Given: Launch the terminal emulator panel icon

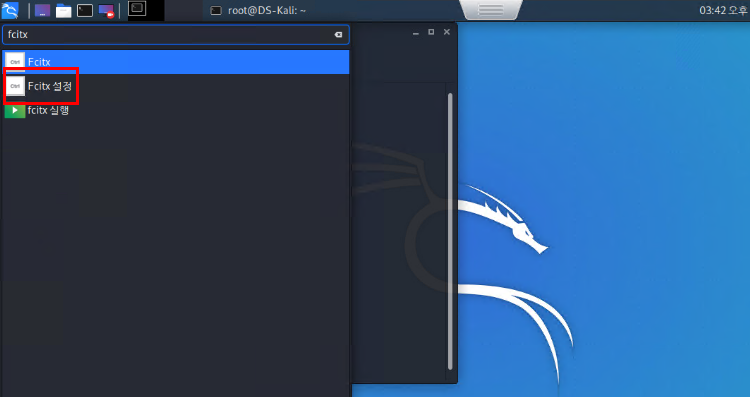Looking at the screenshot, I should (x=85, y=10).
